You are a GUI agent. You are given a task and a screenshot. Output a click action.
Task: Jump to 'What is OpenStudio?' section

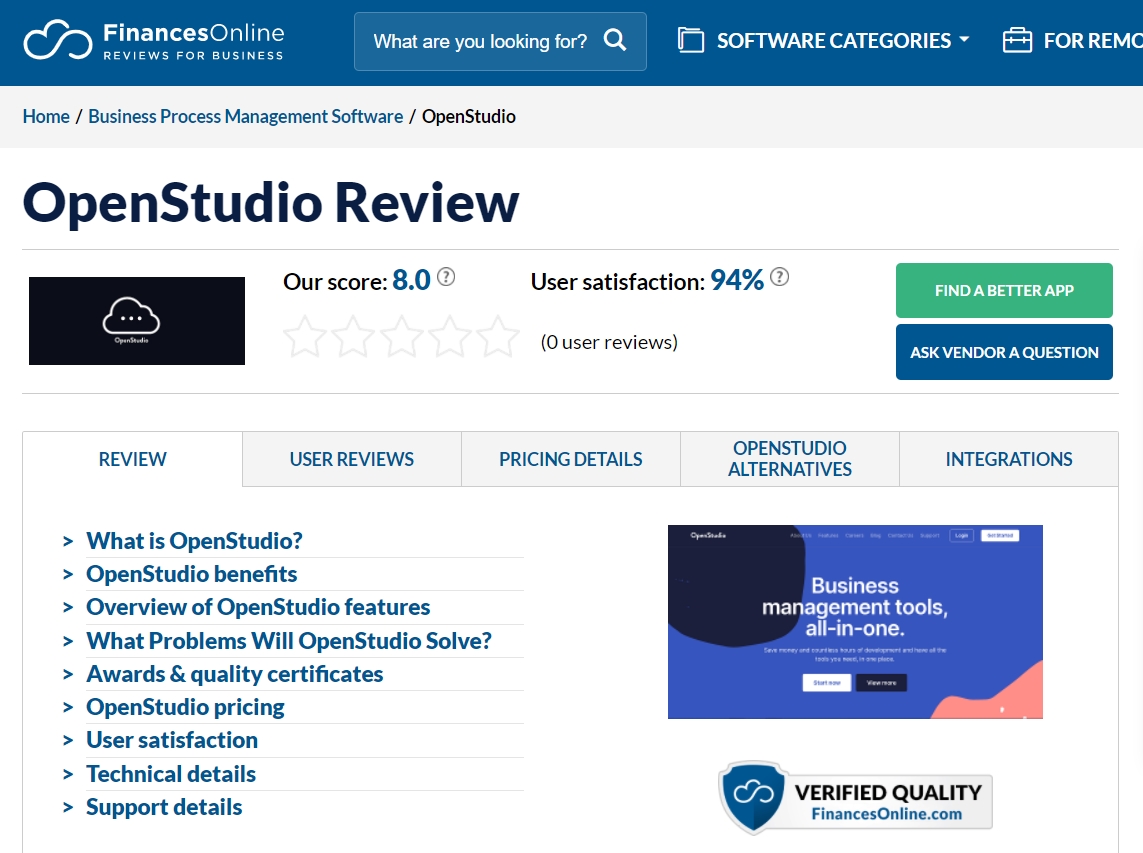click(194, 541)
